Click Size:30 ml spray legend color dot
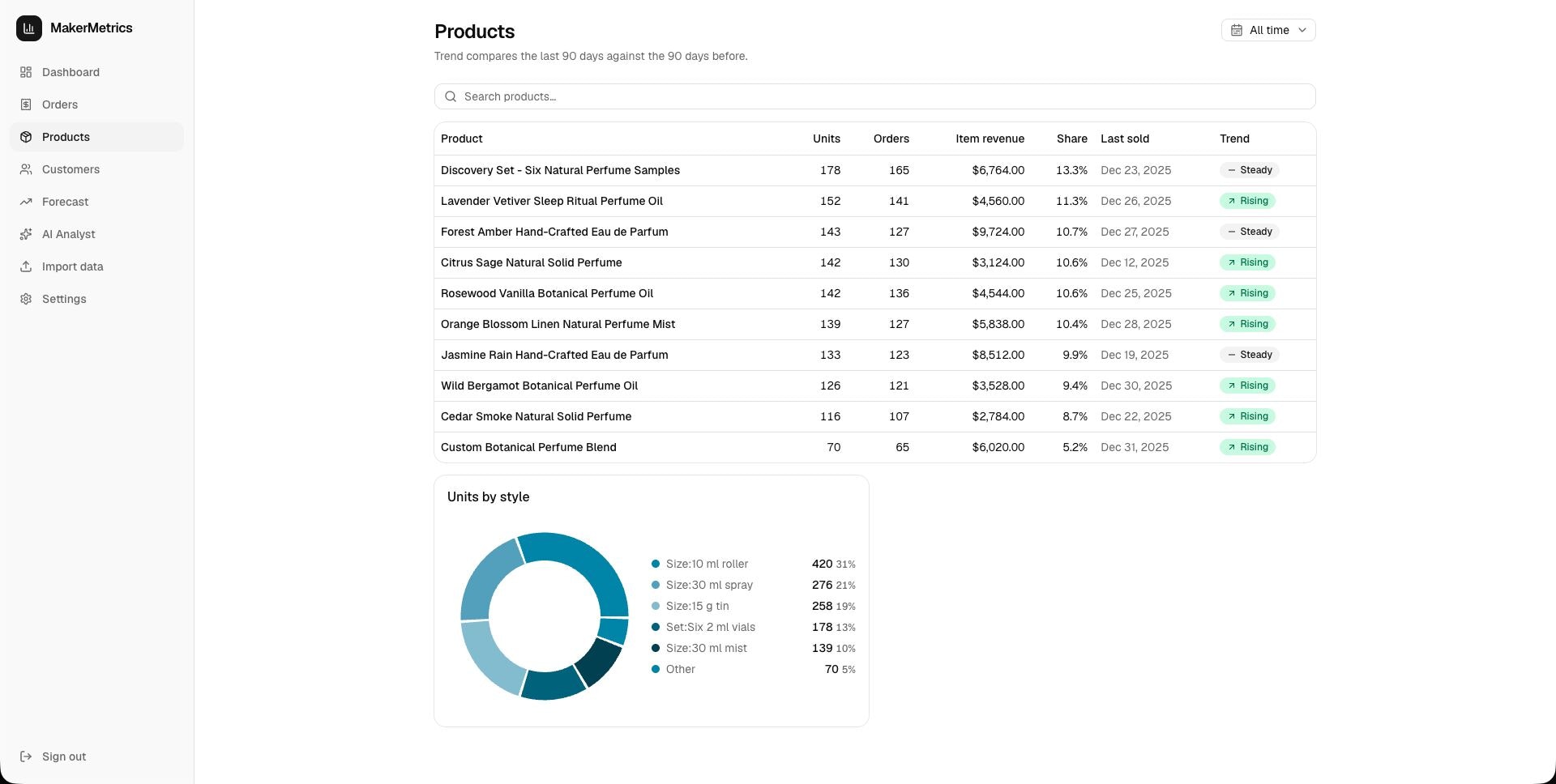 coord(656,585)
